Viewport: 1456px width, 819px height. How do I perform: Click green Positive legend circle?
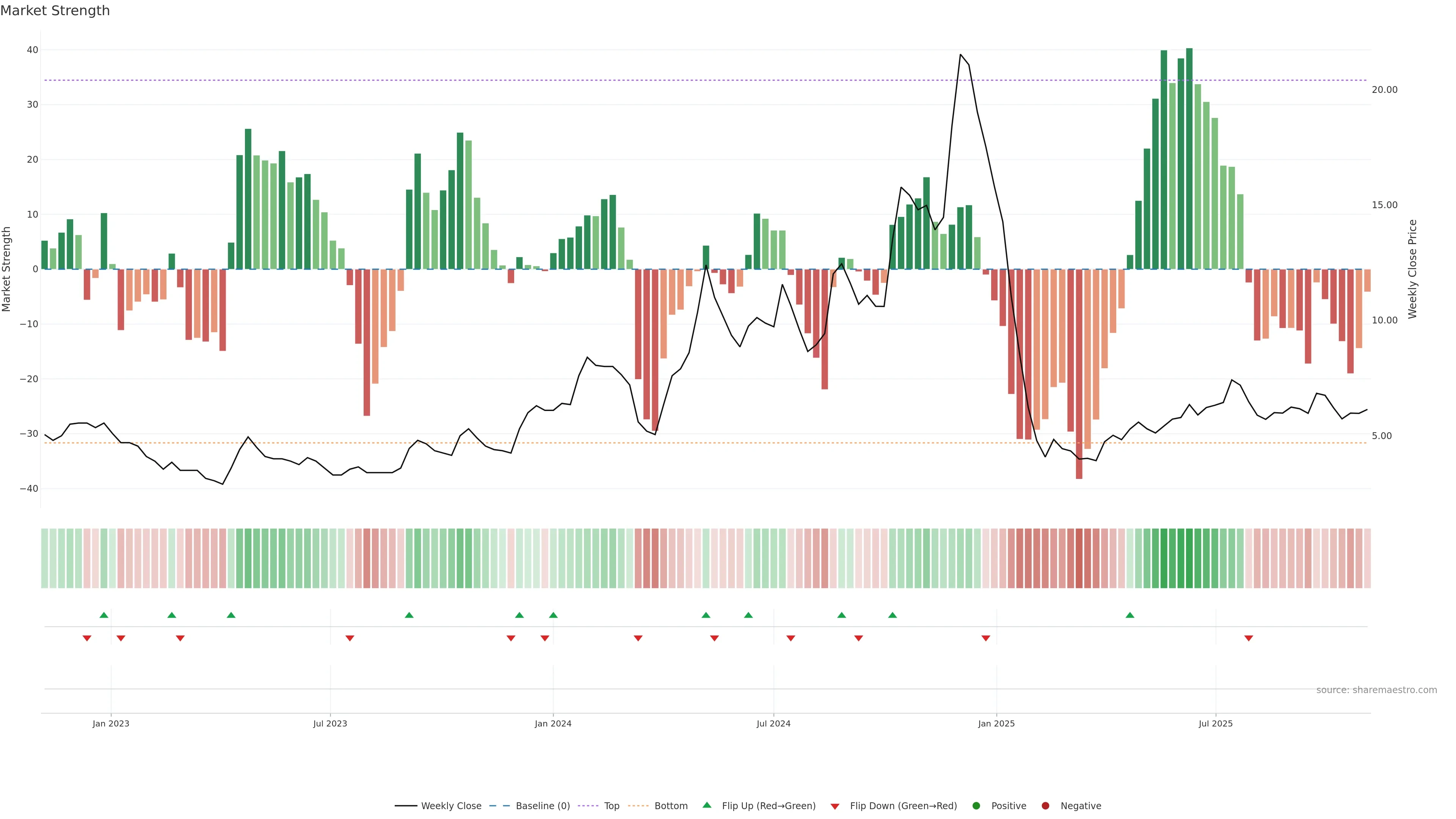(976, 805)
